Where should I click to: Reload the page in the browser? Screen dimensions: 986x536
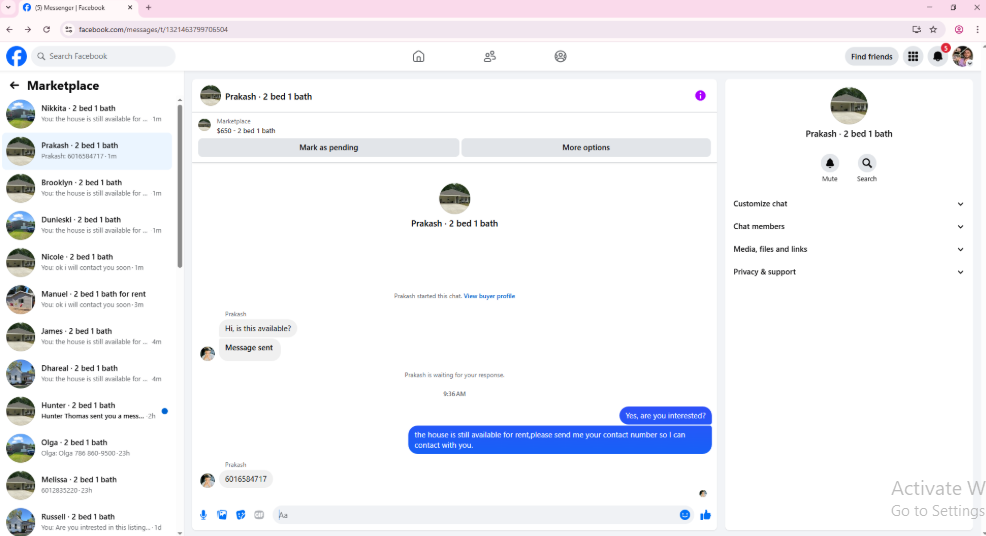point(47,29)
